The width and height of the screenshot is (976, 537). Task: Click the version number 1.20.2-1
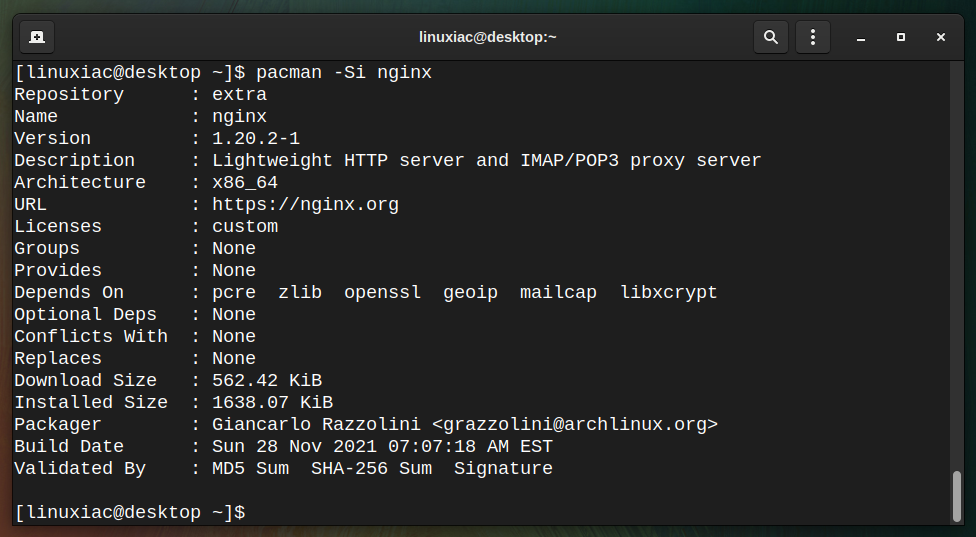pyautogui.click(x=256, y=139)
